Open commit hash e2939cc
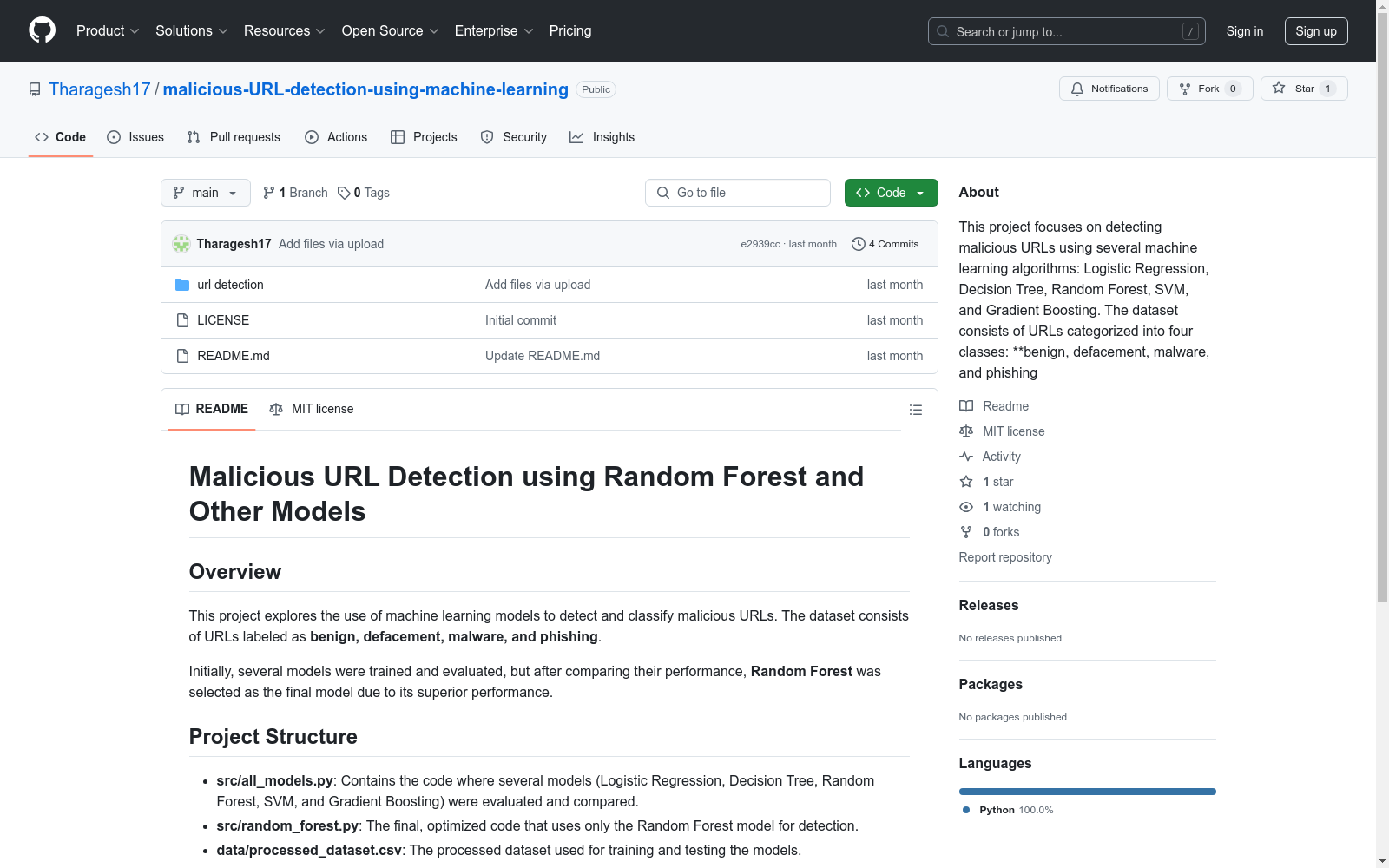The image size is (1389, 868). click(760, 244)
